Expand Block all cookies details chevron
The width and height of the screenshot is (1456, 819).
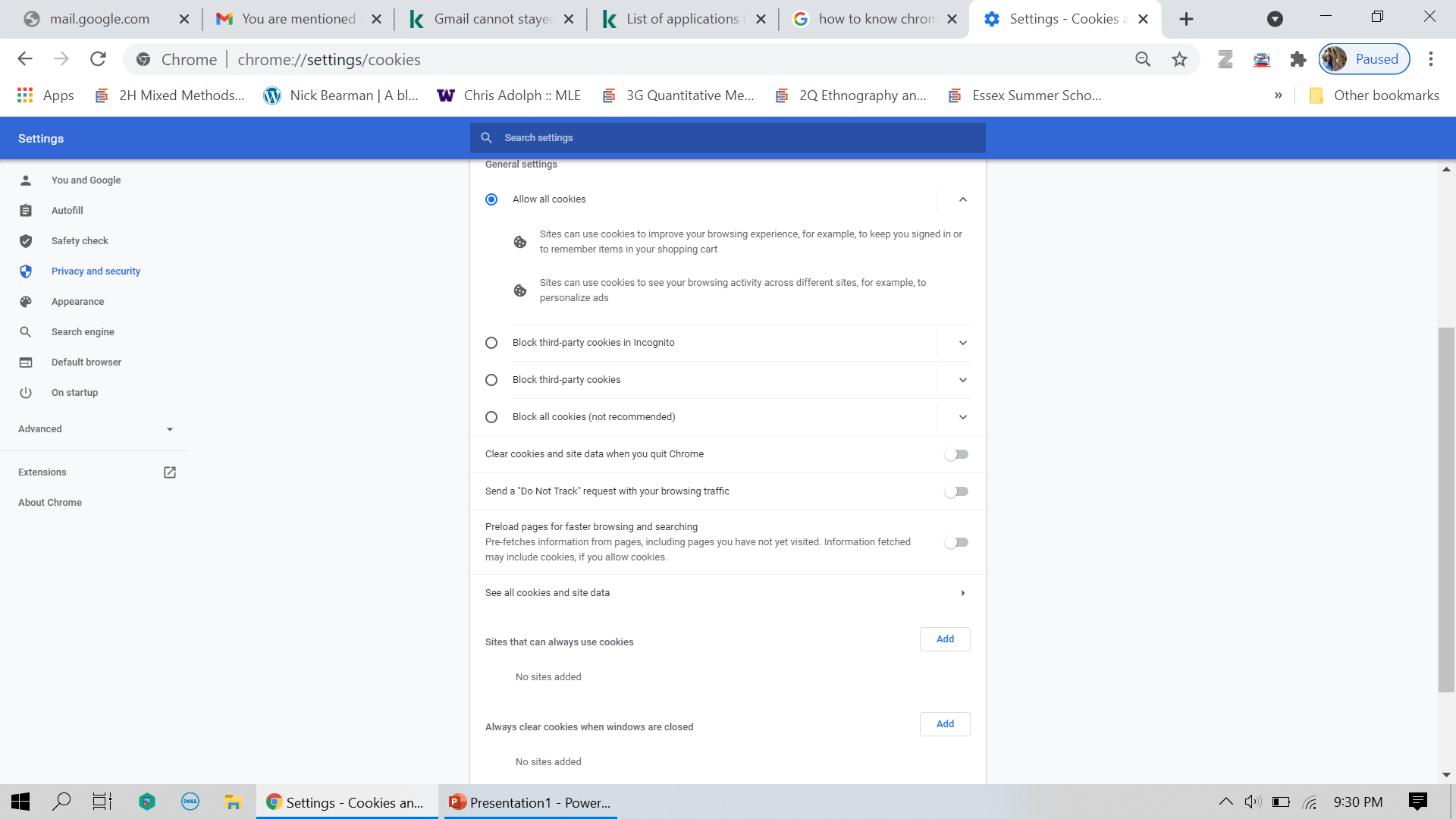coord(962,417)
